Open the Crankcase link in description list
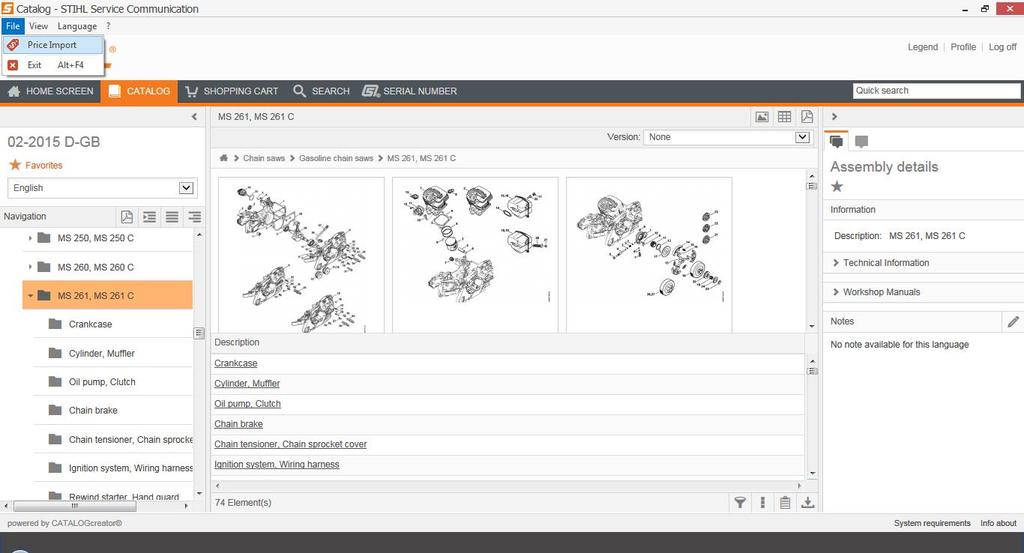 [x=236, y=364]
